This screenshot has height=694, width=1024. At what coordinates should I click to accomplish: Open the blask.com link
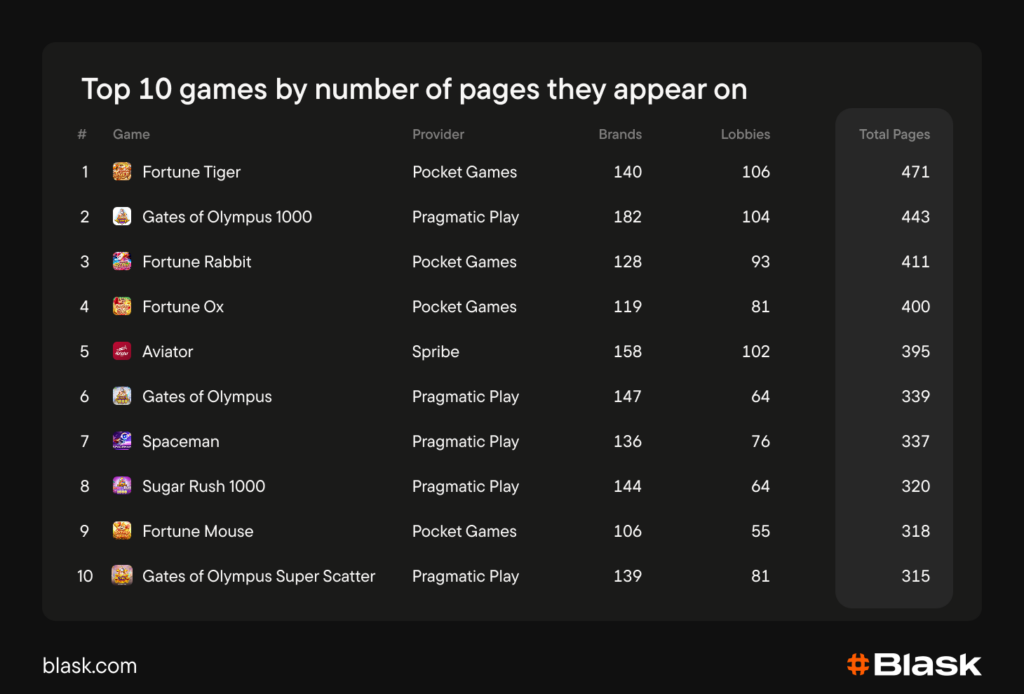point(90,666)
